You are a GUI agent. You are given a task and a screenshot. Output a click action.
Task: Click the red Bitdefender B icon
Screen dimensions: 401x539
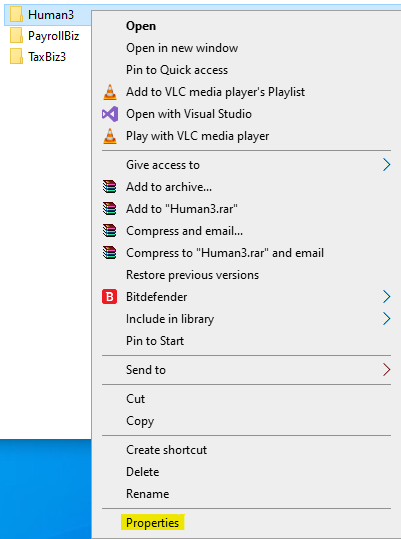click(x=110, y=297)
